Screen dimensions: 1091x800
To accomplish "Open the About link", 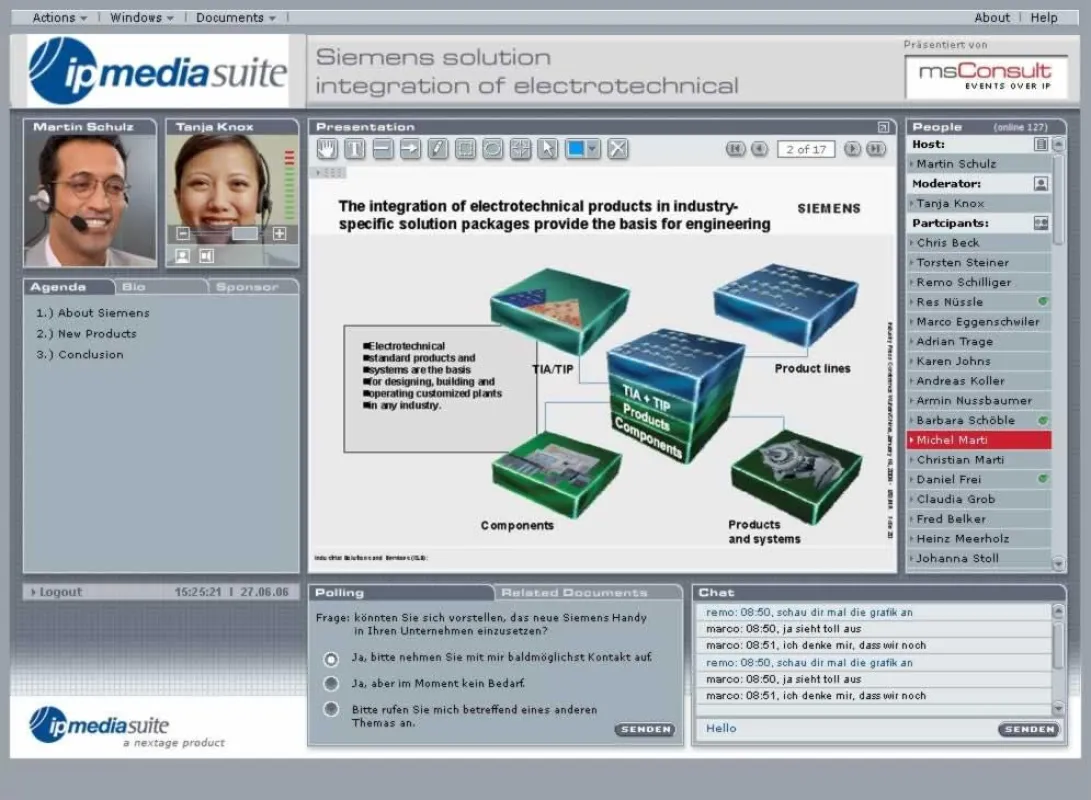I will click(992, 17).
